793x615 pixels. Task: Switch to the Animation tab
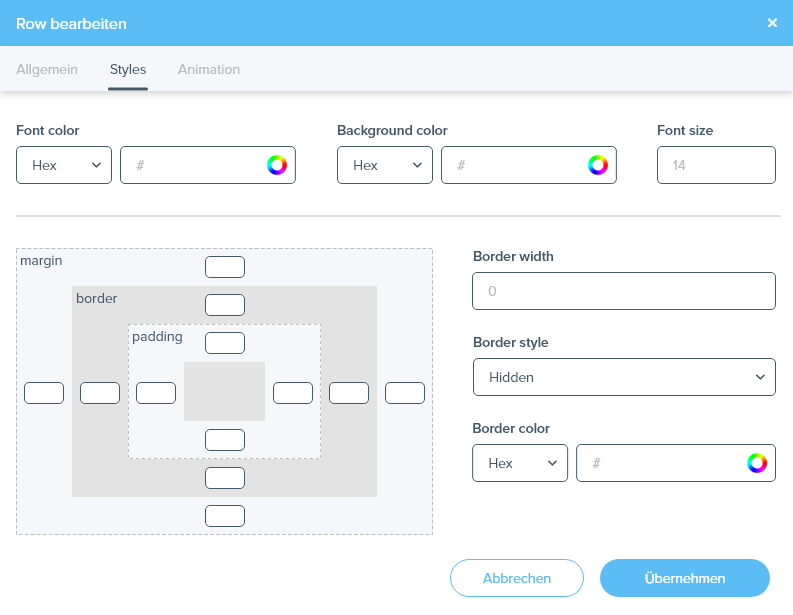tap(209, 70)
